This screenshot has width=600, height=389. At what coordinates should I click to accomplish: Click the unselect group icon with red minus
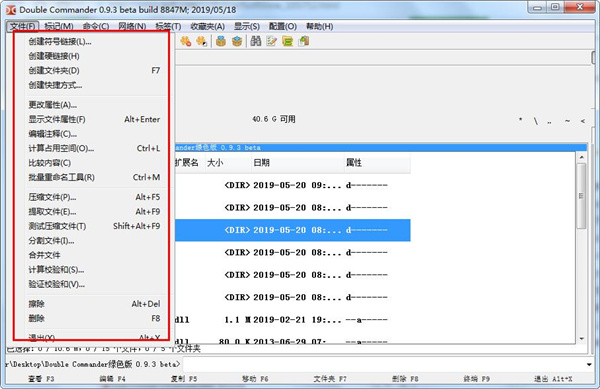[x=186, y=41]
